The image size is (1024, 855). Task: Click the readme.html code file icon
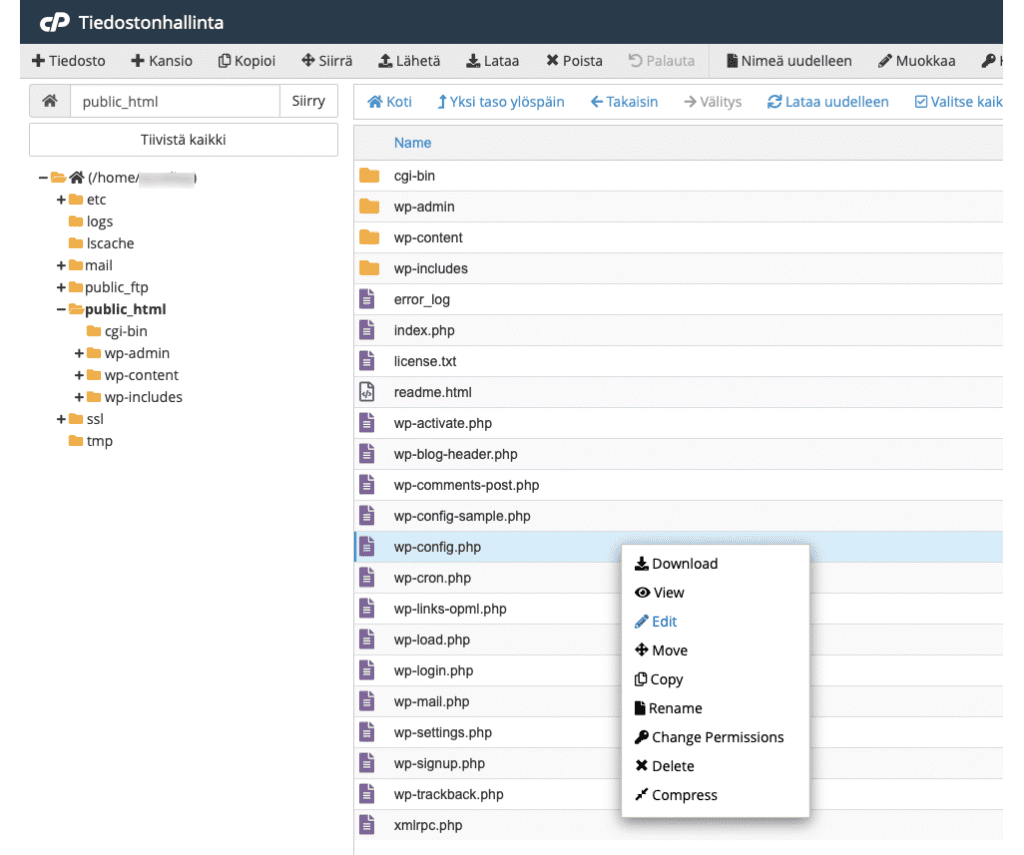[368, 392]
